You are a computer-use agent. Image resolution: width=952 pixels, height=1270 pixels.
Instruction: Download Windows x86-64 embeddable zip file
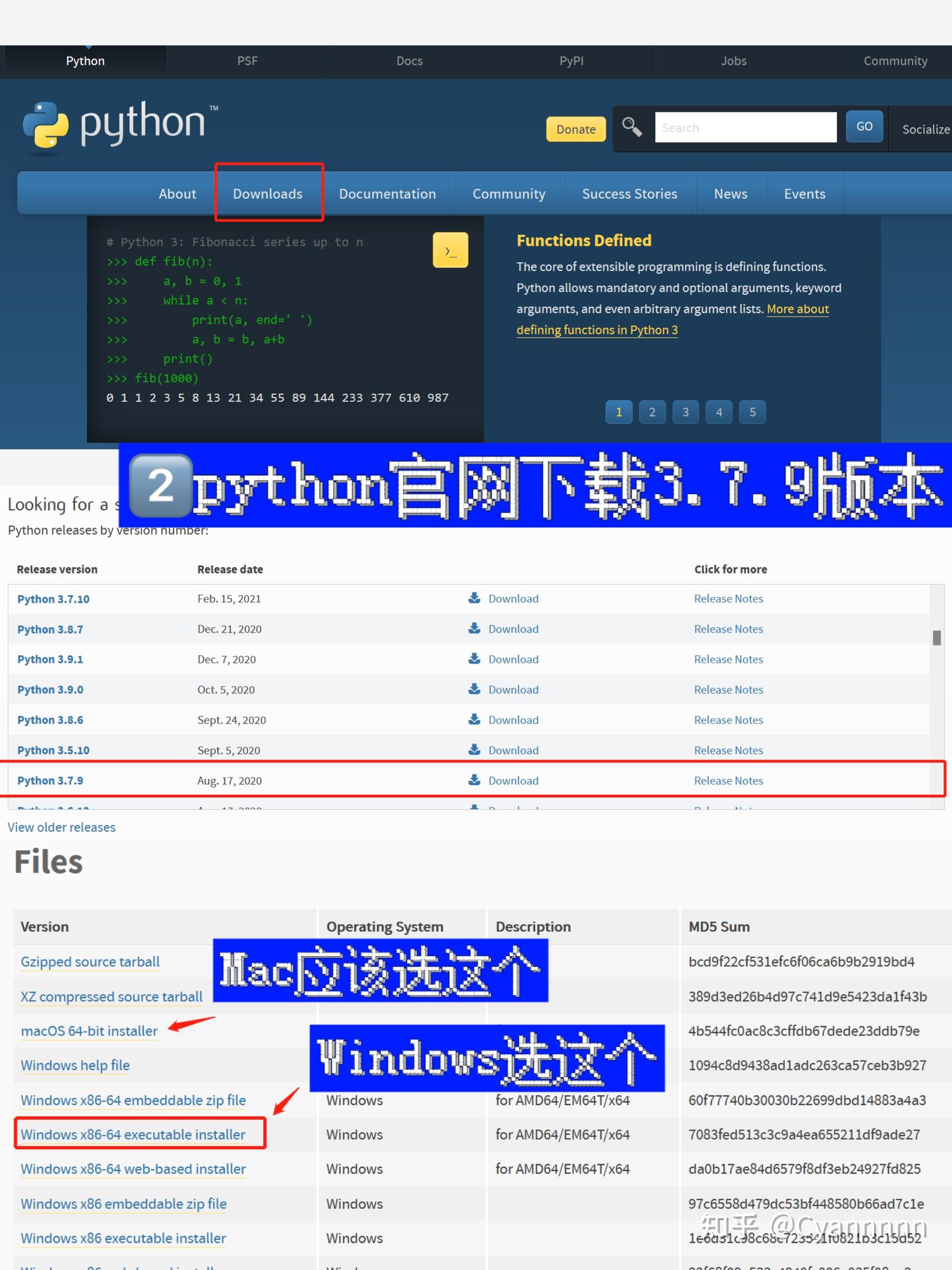click(x=133, y=1100)
